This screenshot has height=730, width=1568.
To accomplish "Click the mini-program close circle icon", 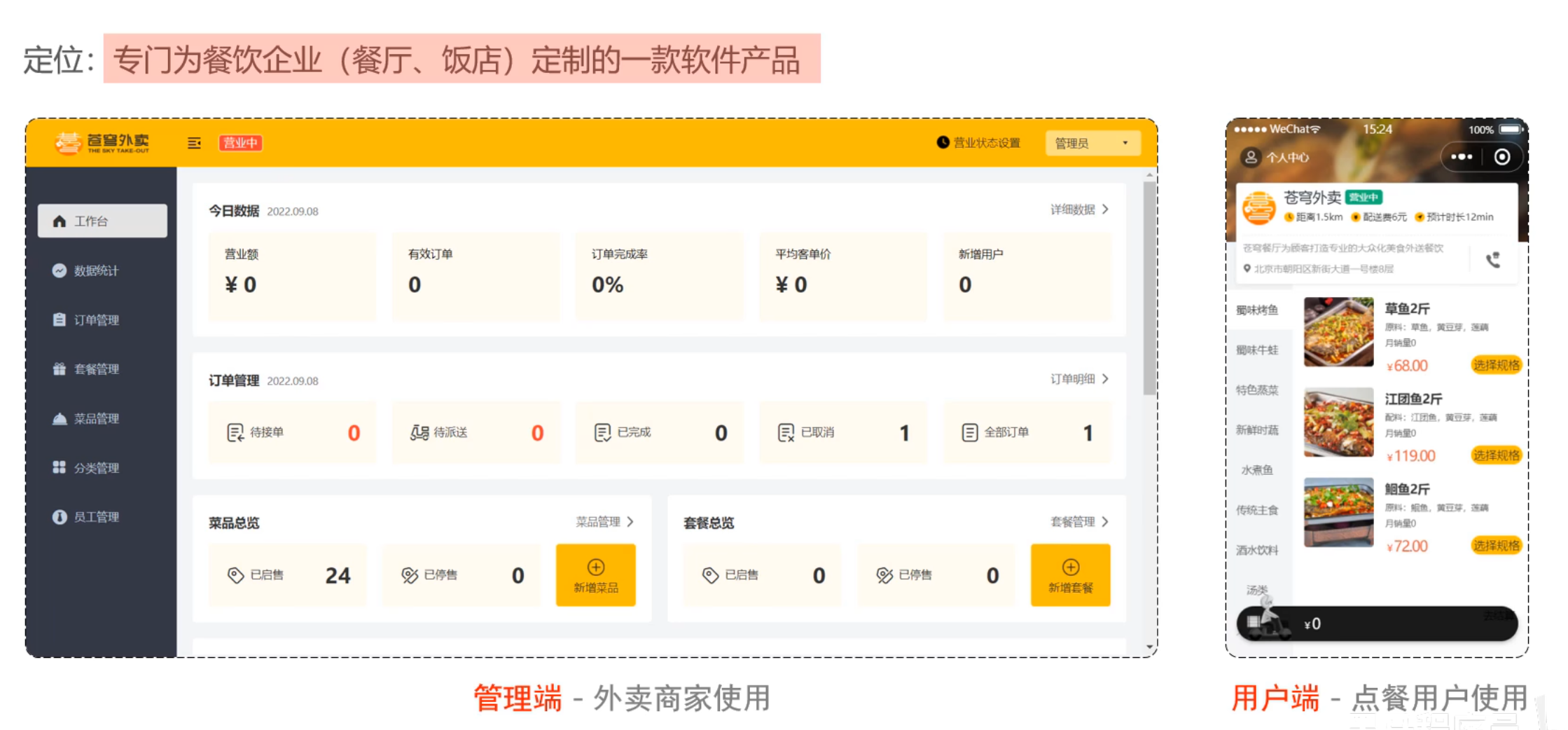I will [x=1501, y=157].
